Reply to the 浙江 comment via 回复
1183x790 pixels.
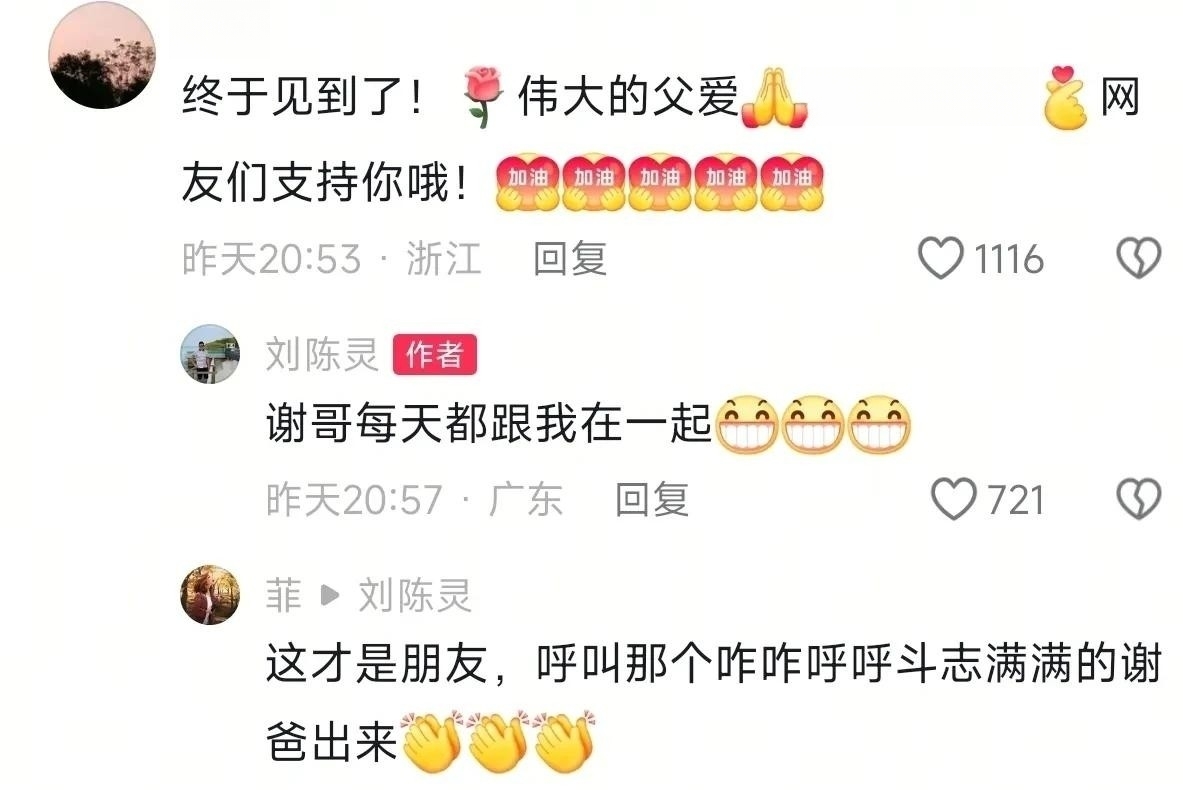point(570,259)
